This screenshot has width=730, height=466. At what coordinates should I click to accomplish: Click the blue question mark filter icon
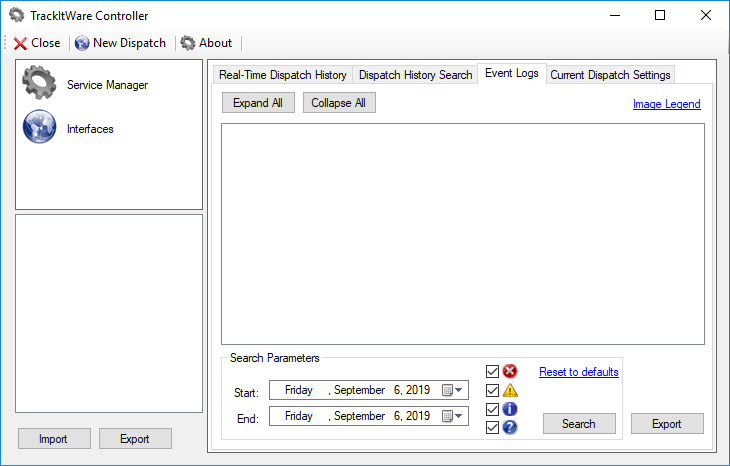(510, 427)
